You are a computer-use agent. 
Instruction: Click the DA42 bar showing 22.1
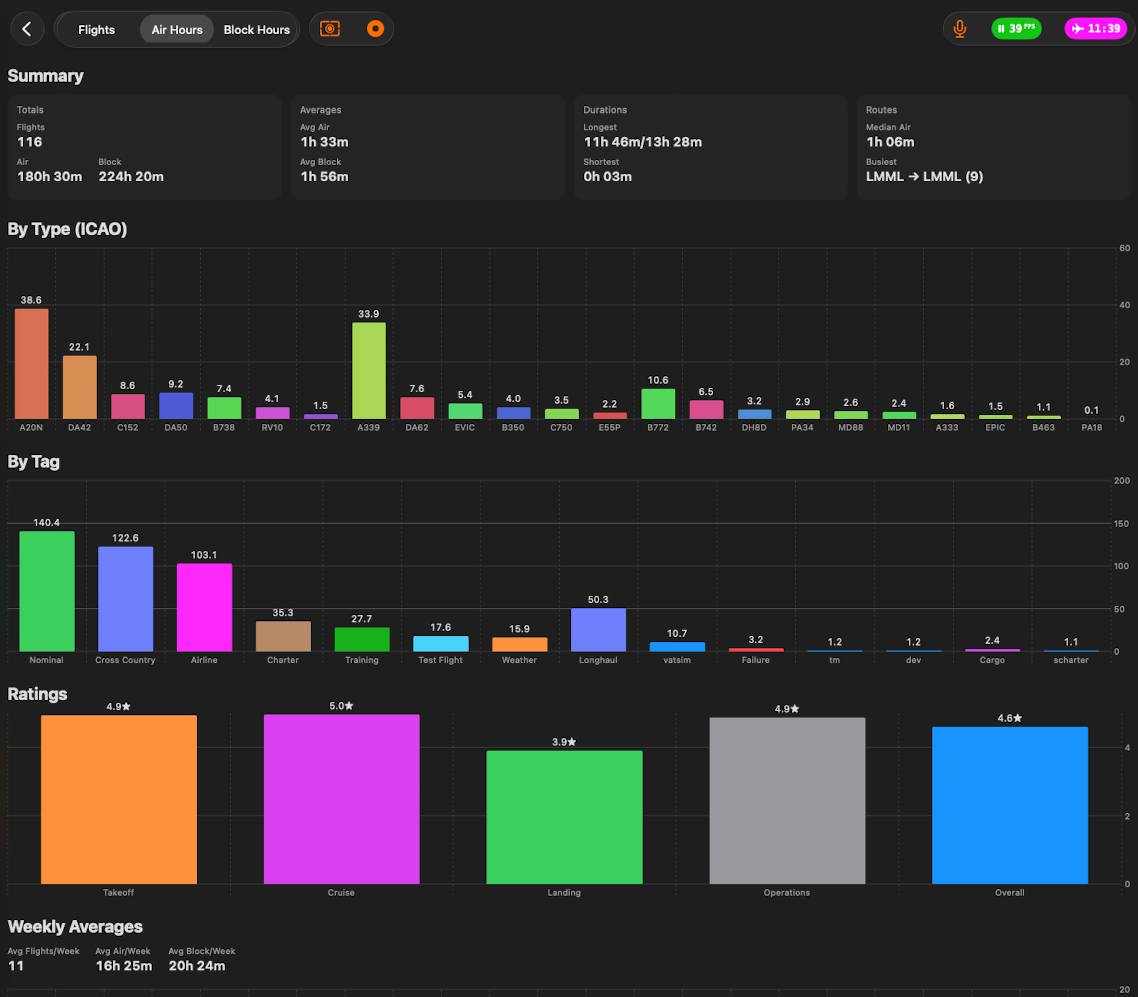(x=80, y=387)
